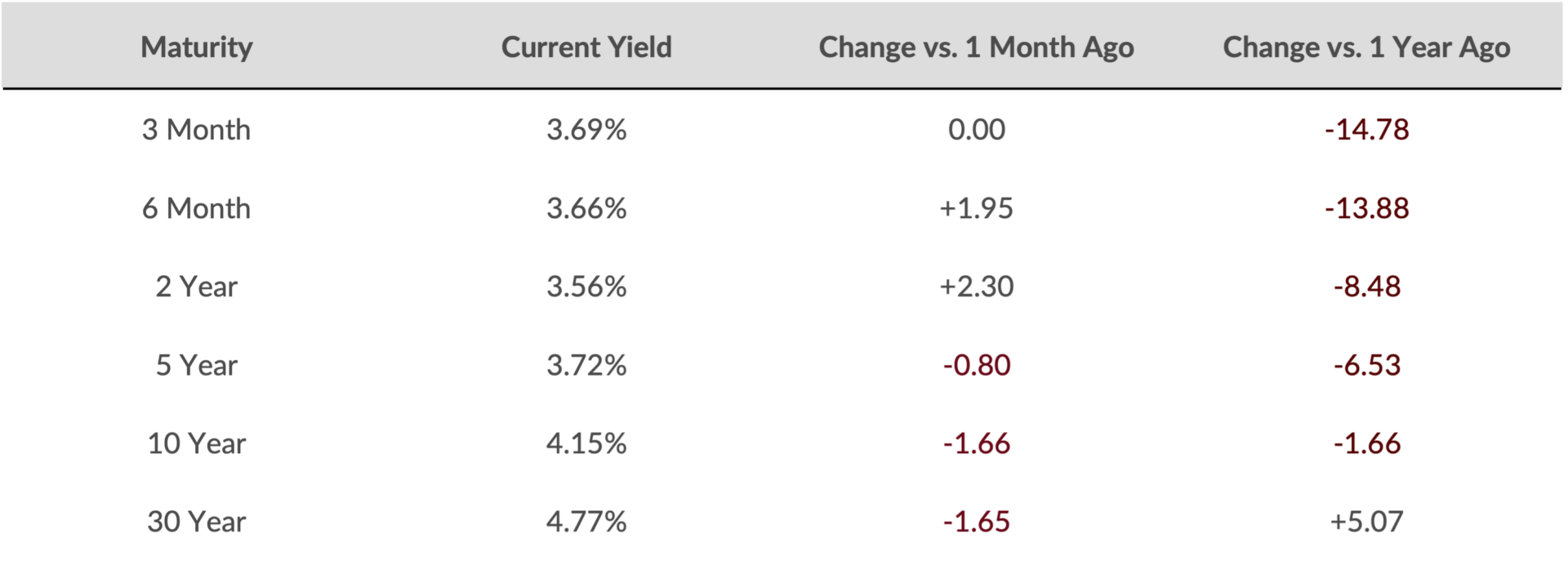
Task: Click the +5.07 yearly change value
Action: [1366, 522]
